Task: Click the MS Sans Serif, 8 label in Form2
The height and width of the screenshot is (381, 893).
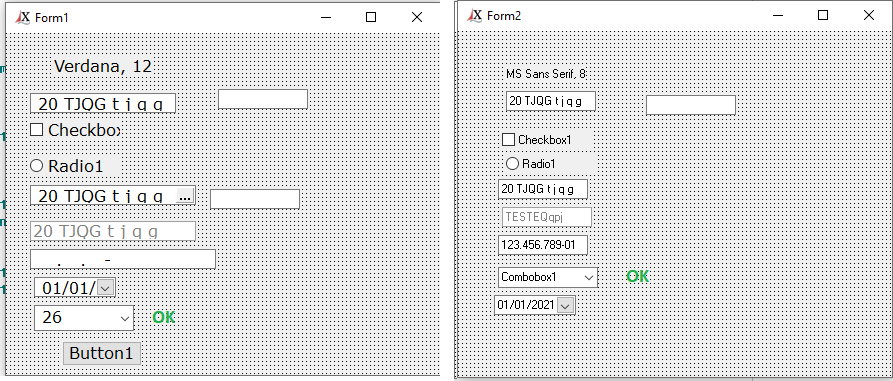Action: tap(546, 73)
